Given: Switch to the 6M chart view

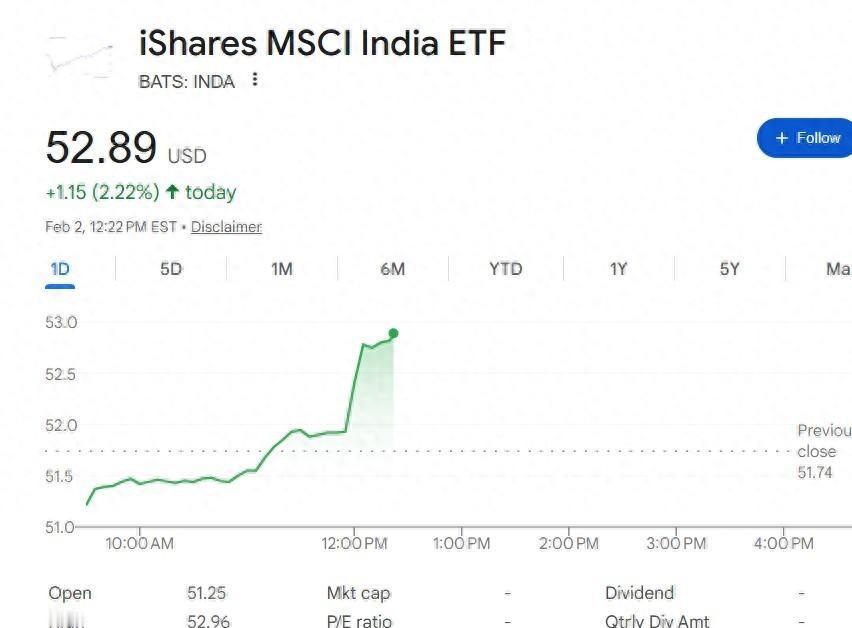Looking at the screenshot, I should 393,269.
